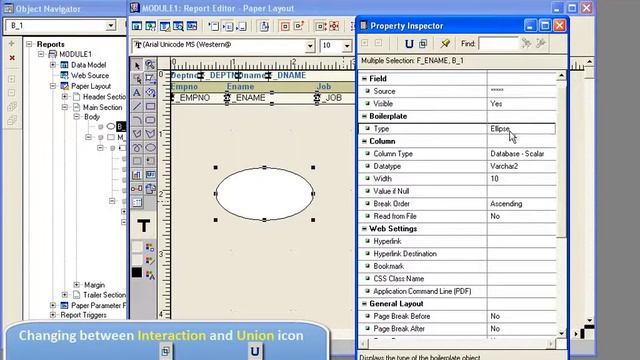Image resolution: width=640 pixels, height=360 pixels.
Task: Collapse the Column property group
Action: coord(364,141)
